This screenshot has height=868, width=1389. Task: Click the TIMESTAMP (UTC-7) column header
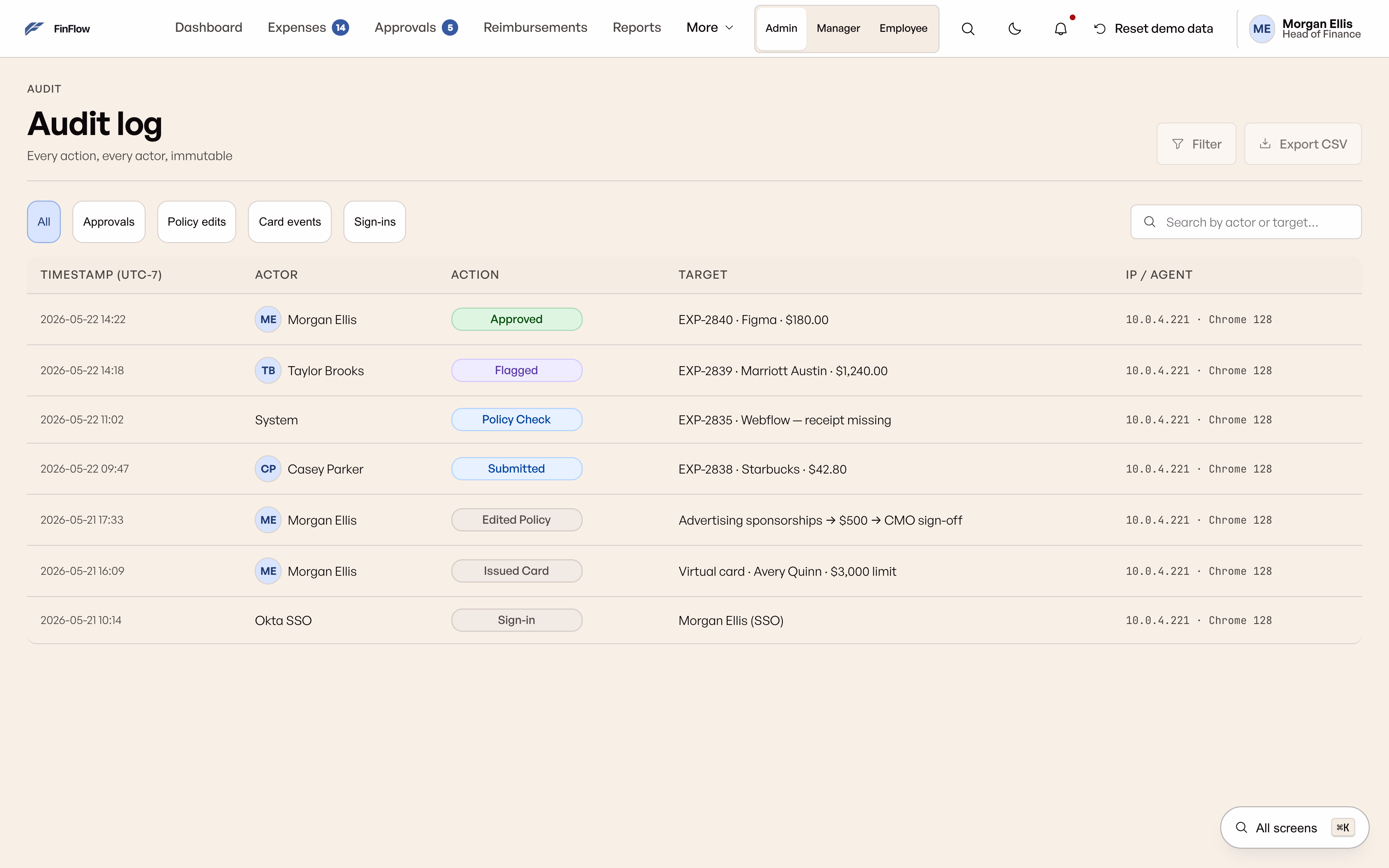[101, 275]
